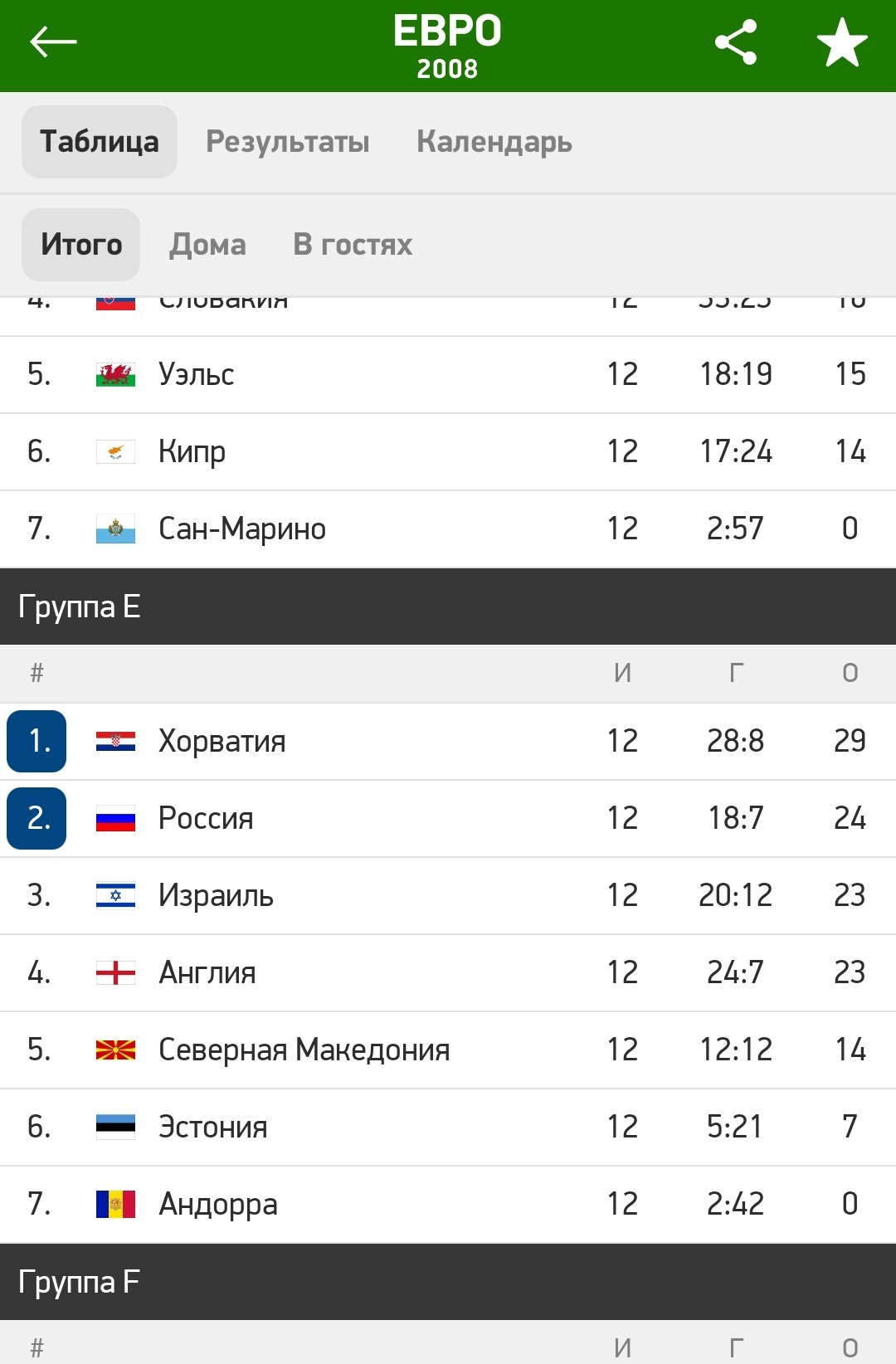Tap the Wales dragon flag icon
The width and height of the screenshot is (896, 1364).
115,374
